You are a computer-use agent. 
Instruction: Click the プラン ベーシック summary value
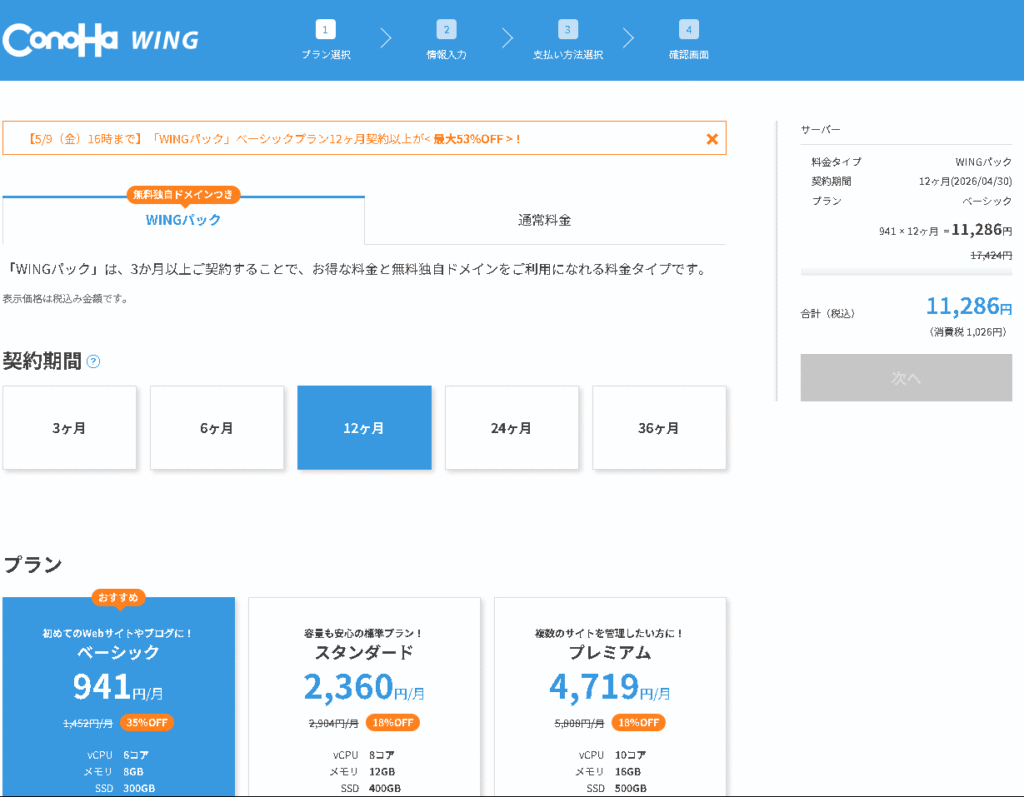tap(987, 201)
